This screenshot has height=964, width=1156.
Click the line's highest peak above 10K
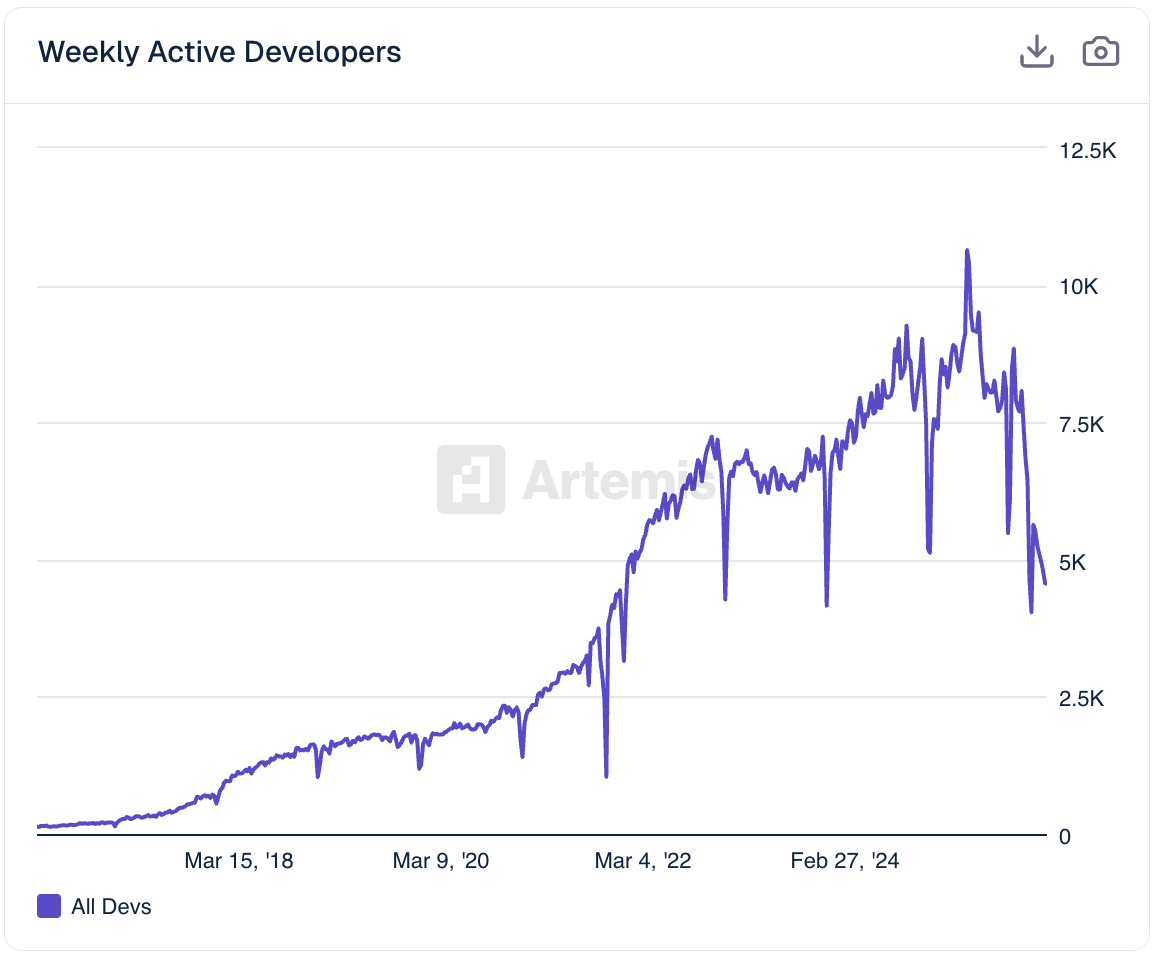pos(967,250)
